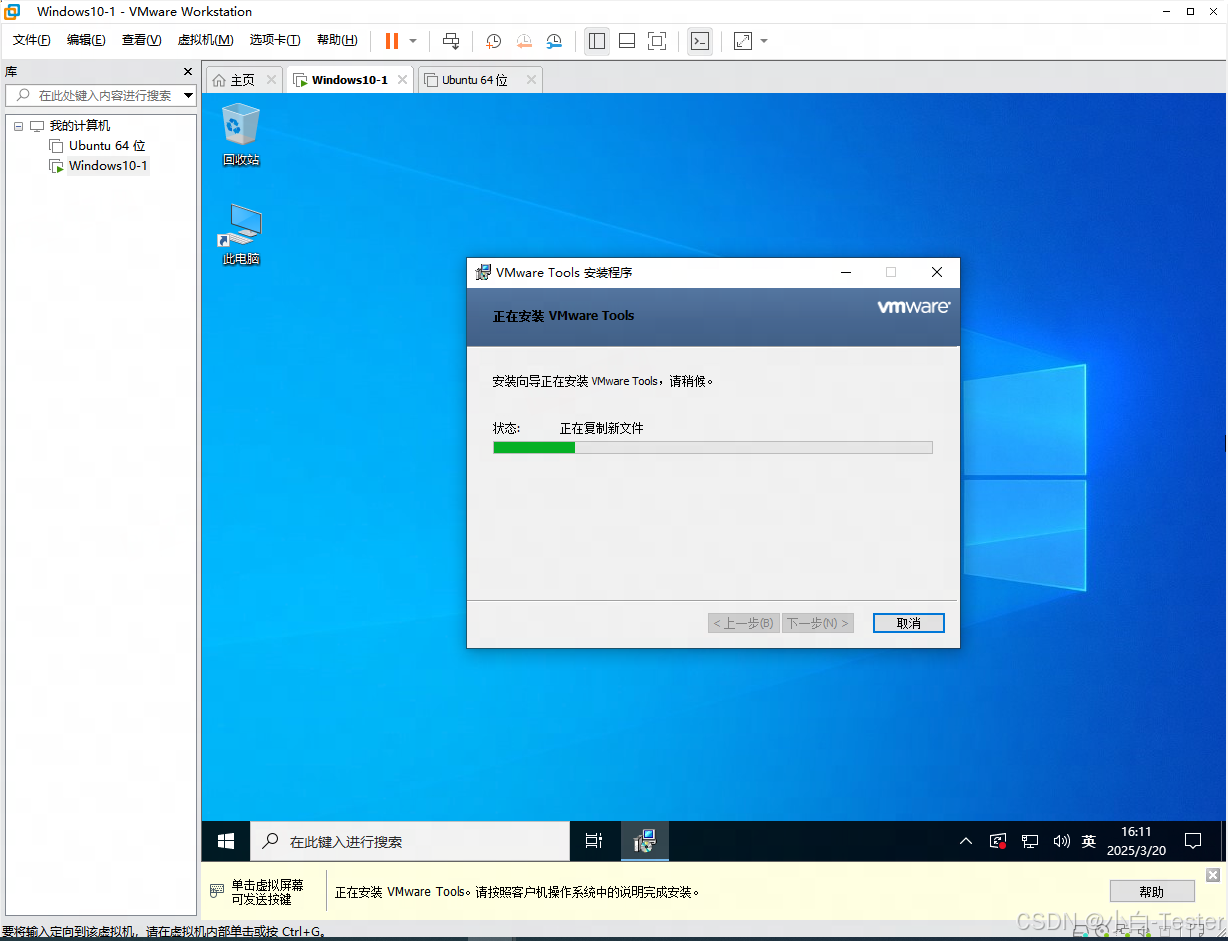1228x941 pixels.
Task: Toggle the thumbnail bar view icon
Action: tap(627, 41)
